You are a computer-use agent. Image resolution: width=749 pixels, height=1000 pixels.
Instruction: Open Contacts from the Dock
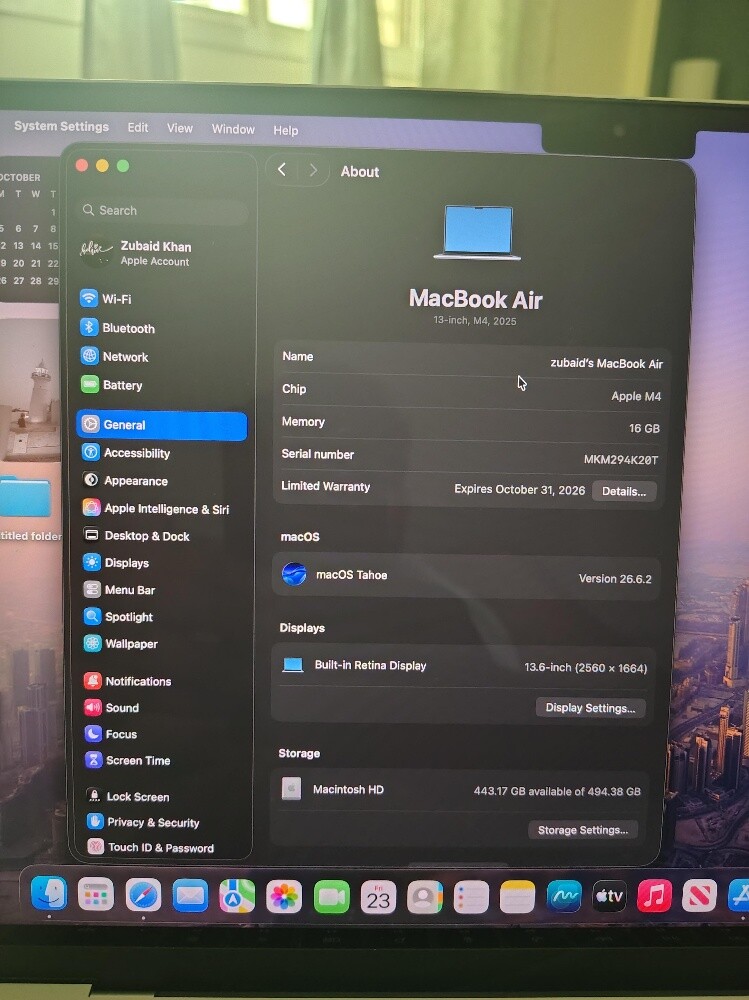pos(425,897)
